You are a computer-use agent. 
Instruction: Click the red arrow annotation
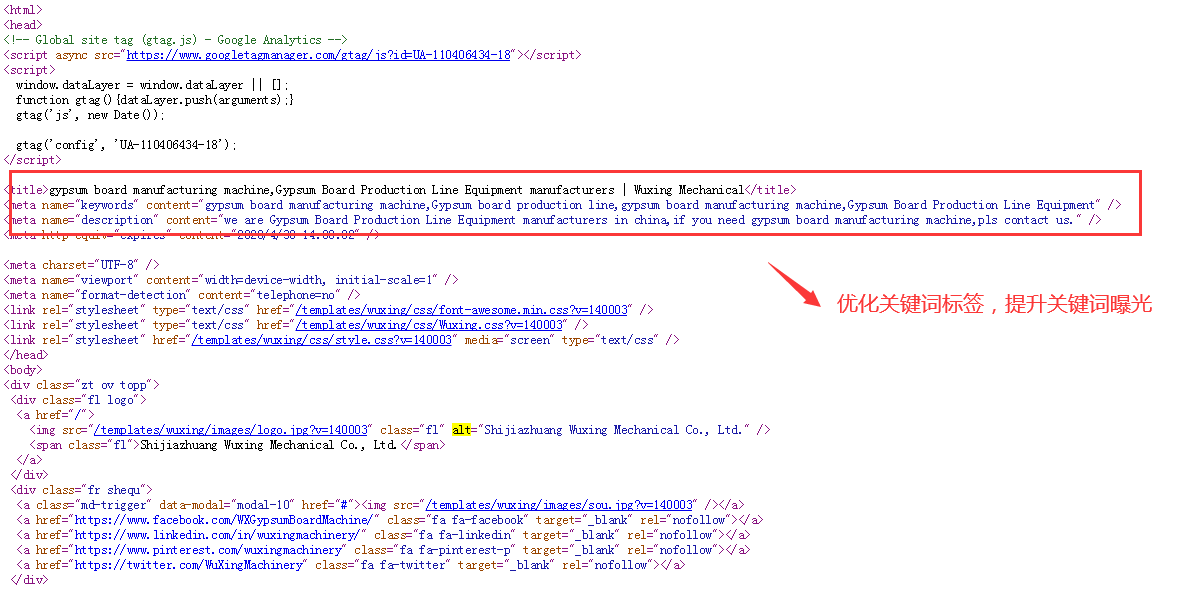pyautogui.click(x=794, y=287)
